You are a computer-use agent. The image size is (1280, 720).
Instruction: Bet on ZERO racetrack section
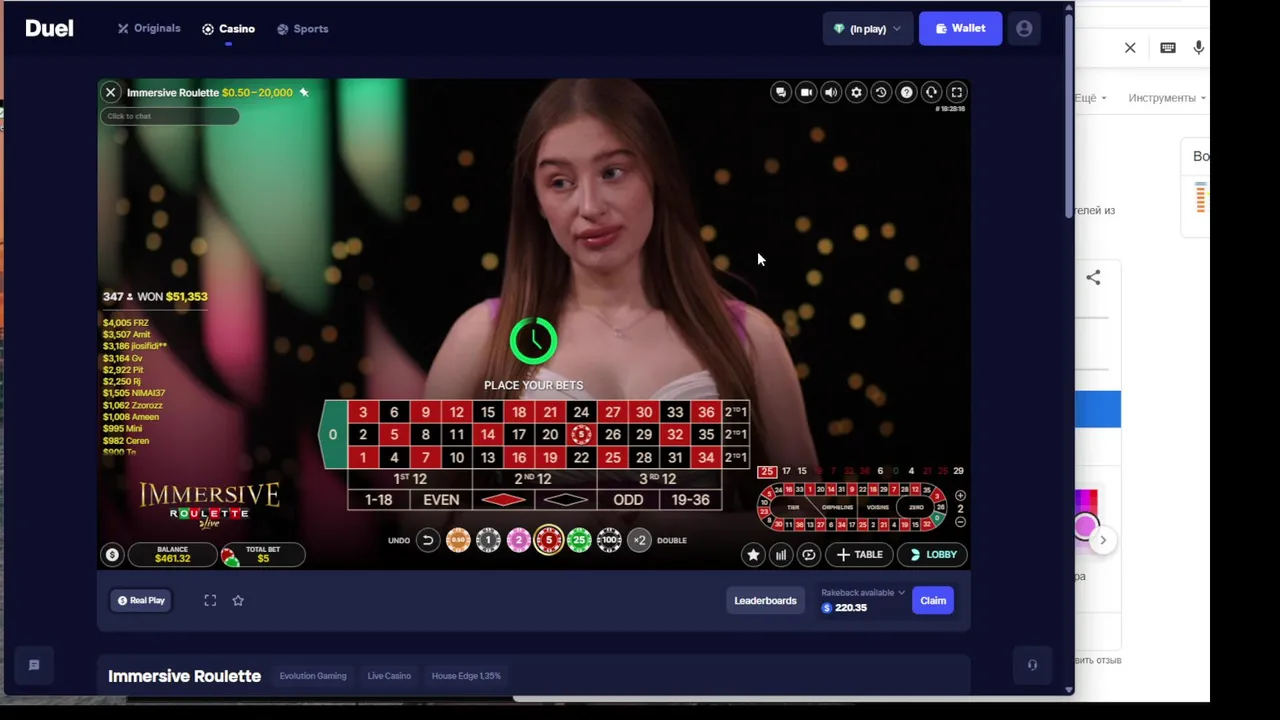pyautogui.click(x=916, y=507)
